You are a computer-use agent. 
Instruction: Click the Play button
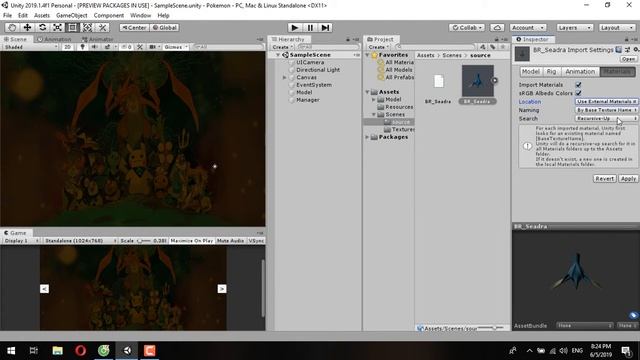pyautogui.click(x=294, y=27)
